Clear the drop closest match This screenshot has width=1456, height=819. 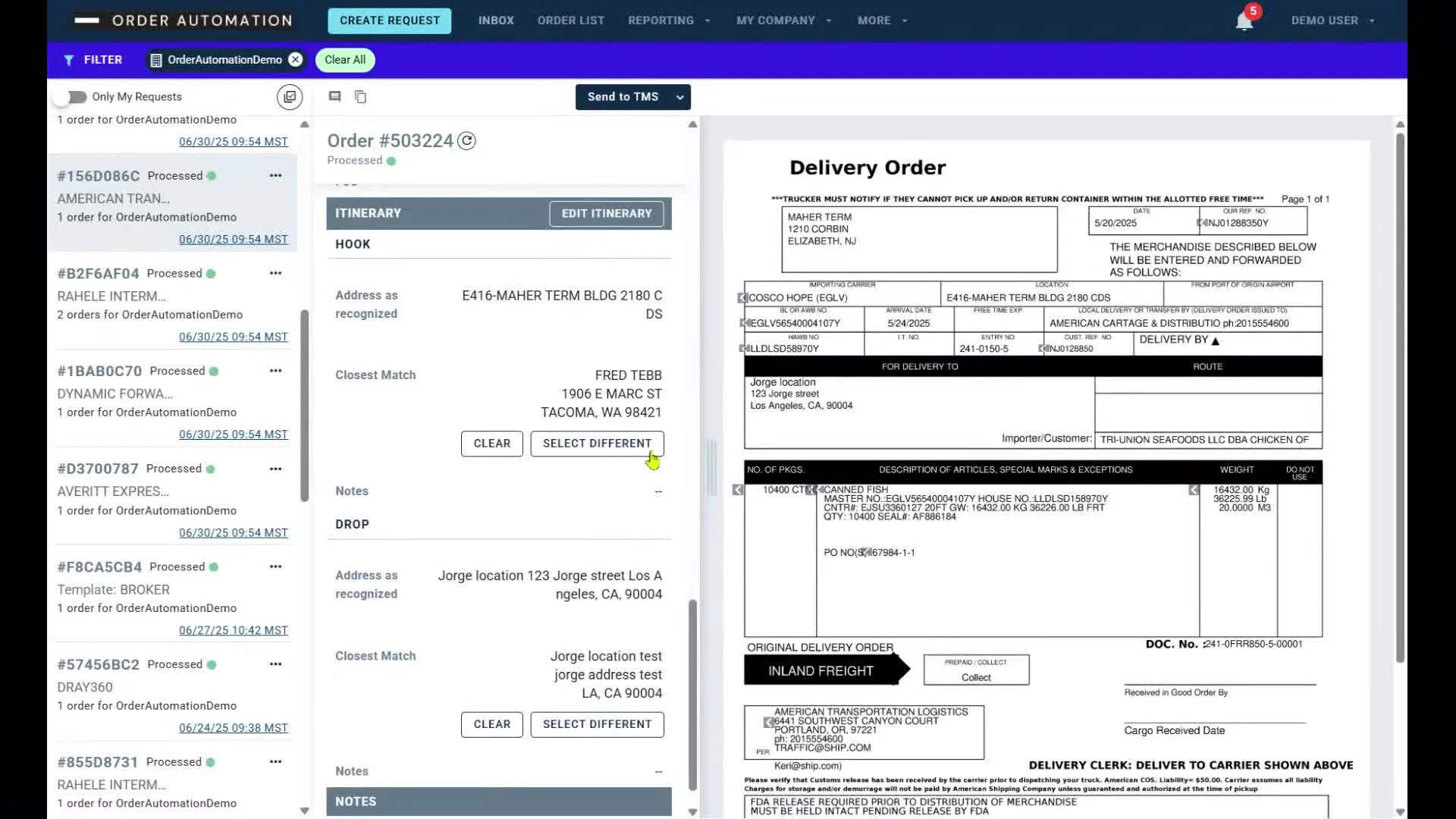(491, 724)
